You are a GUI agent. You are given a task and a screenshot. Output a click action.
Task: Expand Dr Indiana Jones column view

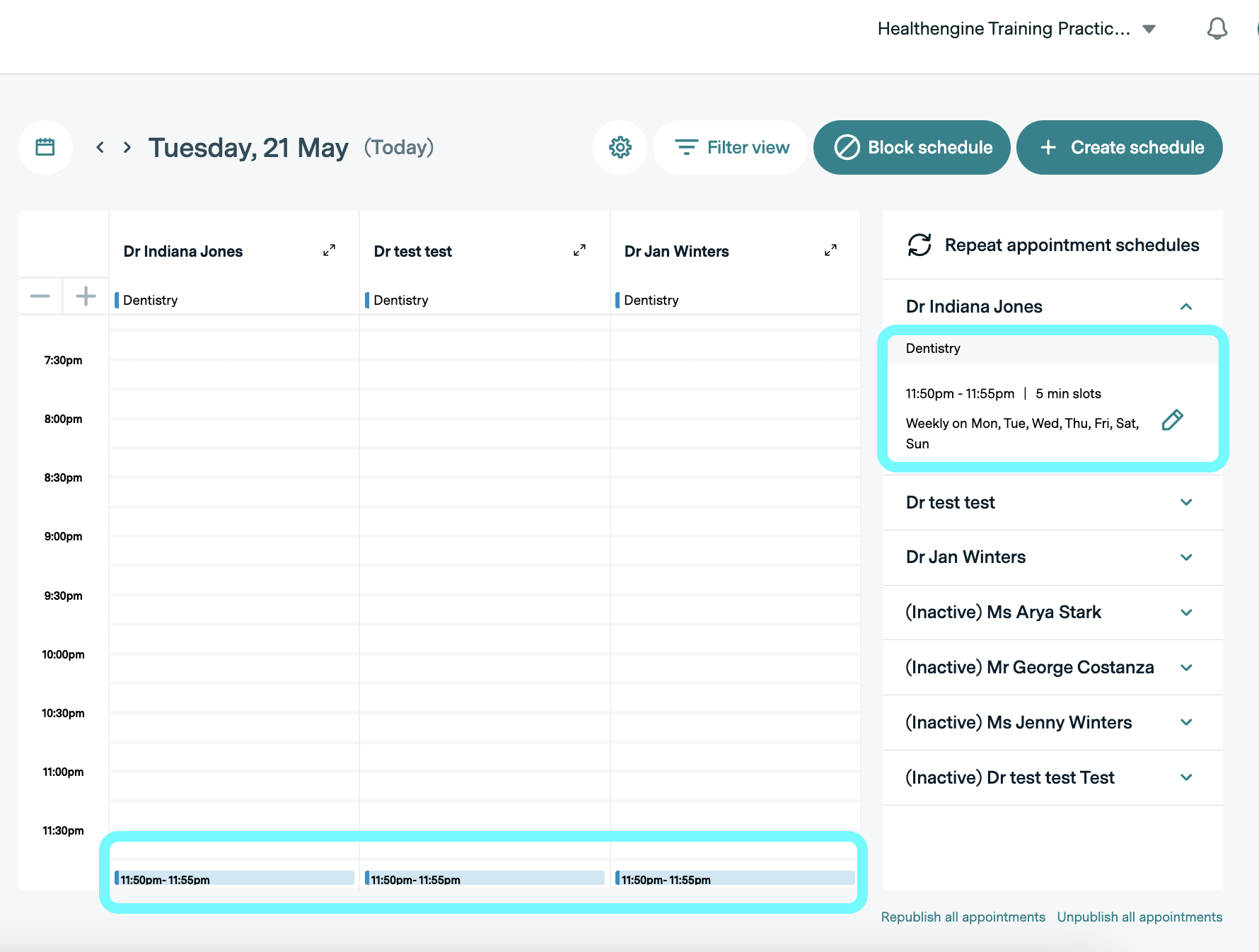tap(329, 250)
